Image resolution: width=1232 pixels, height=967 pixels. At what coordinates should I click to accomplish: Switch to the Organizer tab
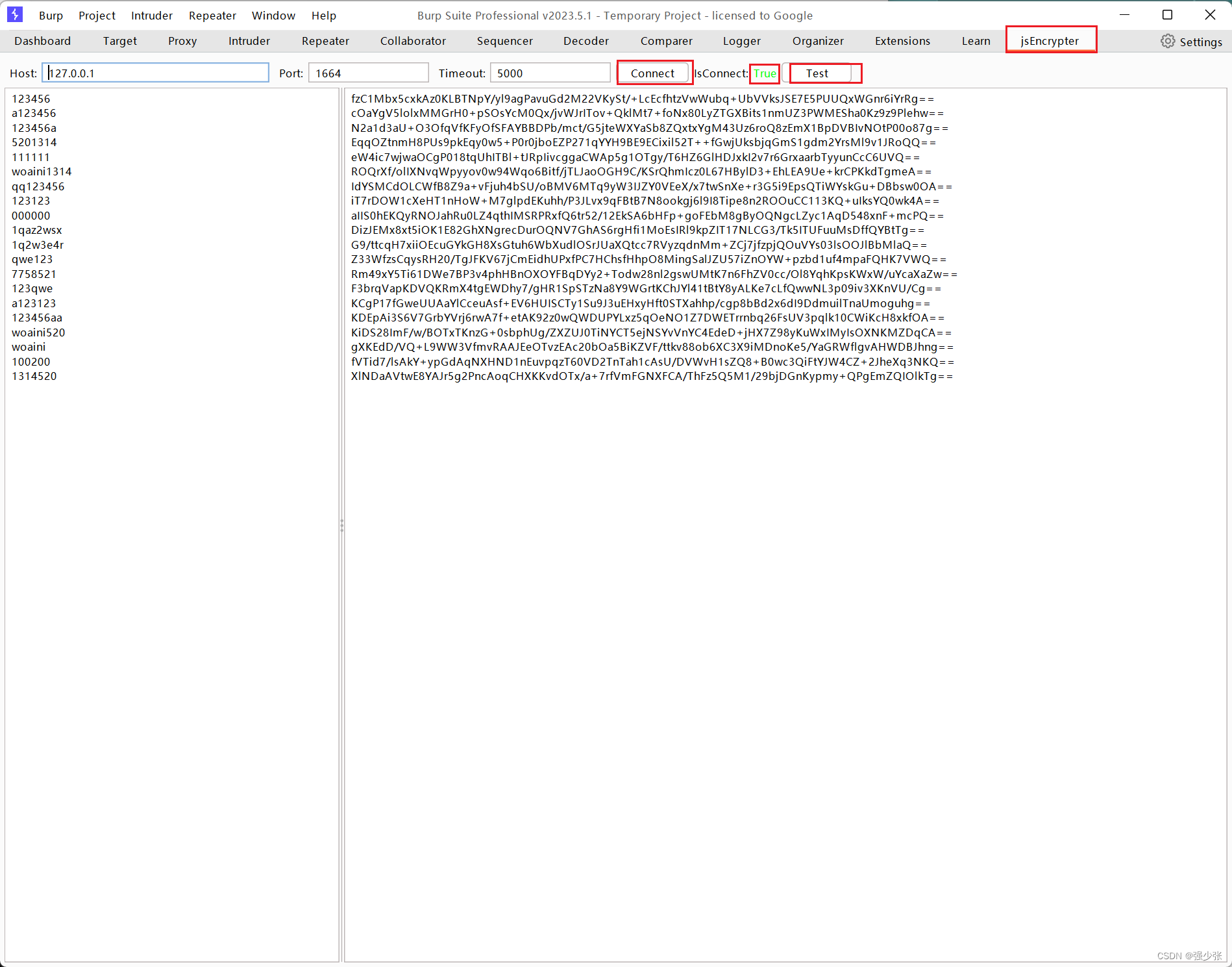click(x=818, y=41)
